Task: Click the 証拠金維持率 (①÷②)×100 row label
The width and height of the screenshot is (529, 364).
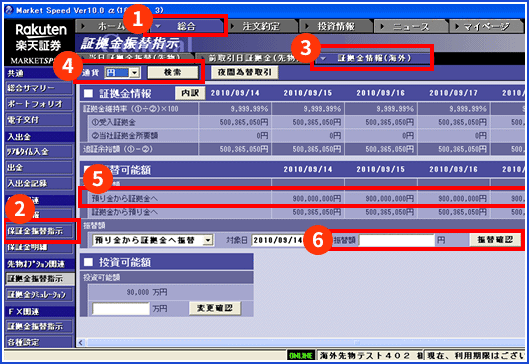Action: (x=131, y=109)
